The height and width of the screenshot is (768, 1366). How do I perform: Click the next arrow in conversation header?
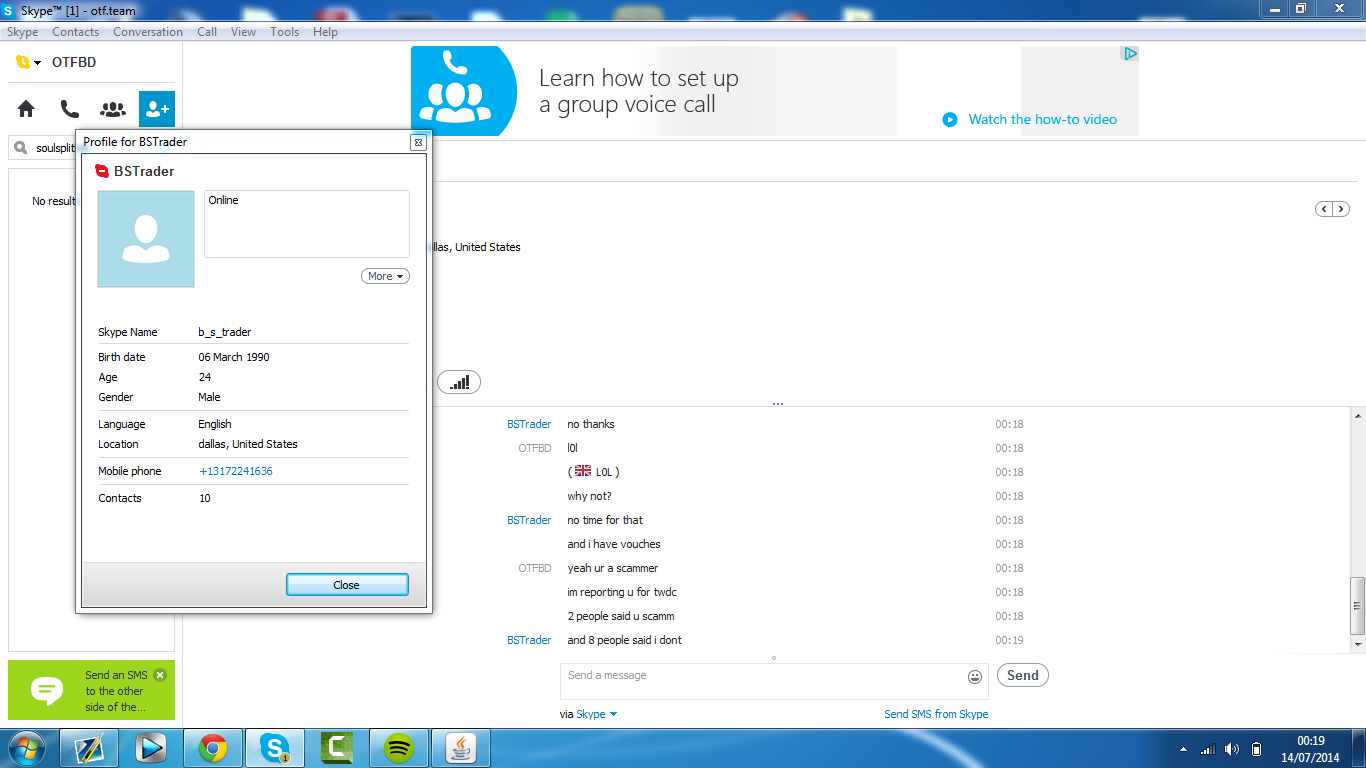tap(1341, 209)
